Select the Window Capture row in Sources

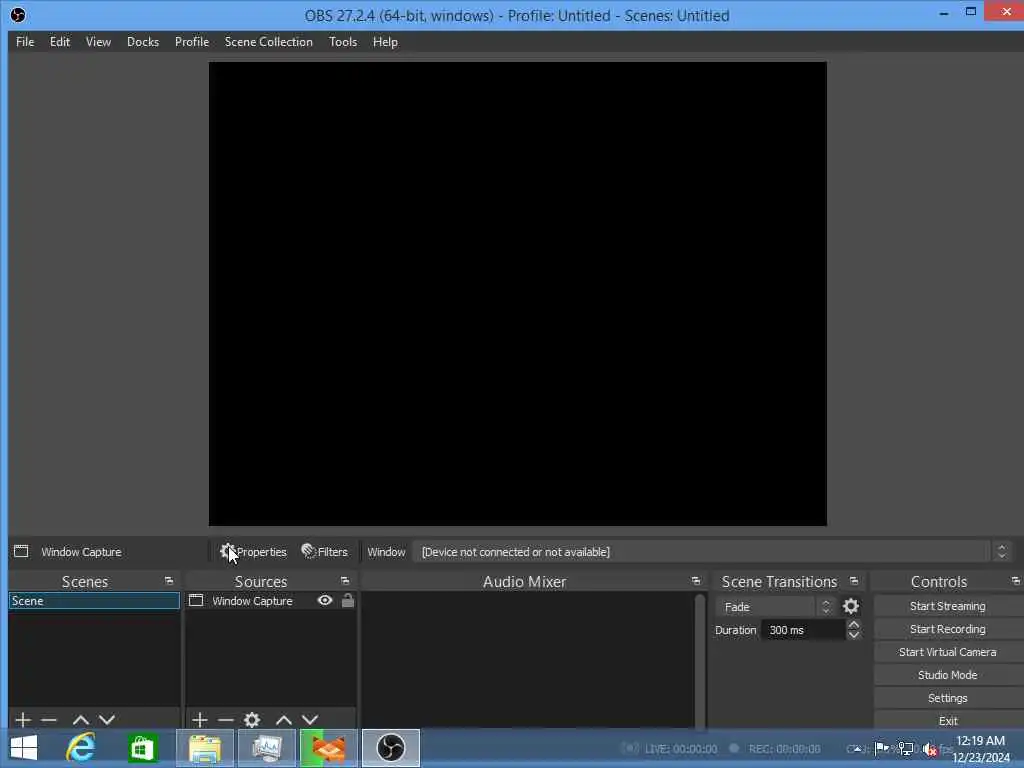tap(271, 601)
